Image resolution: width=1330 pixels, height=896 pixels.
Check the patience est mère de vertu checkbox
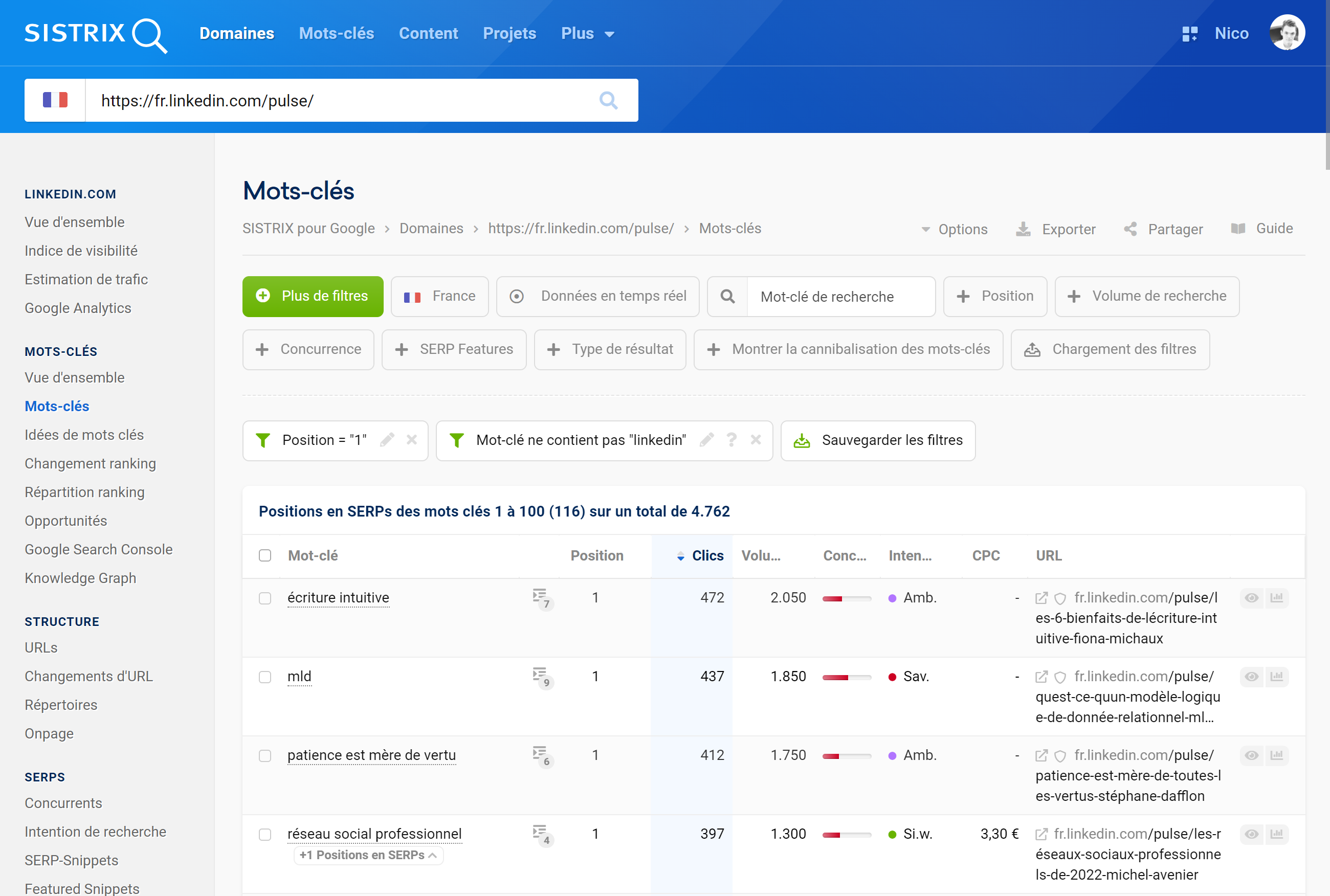264,756
